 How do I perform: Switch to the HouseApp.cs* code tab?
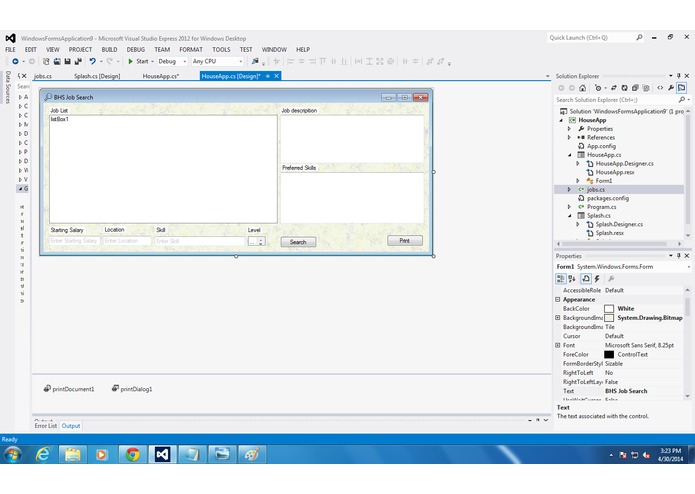(x=161, y=76)
